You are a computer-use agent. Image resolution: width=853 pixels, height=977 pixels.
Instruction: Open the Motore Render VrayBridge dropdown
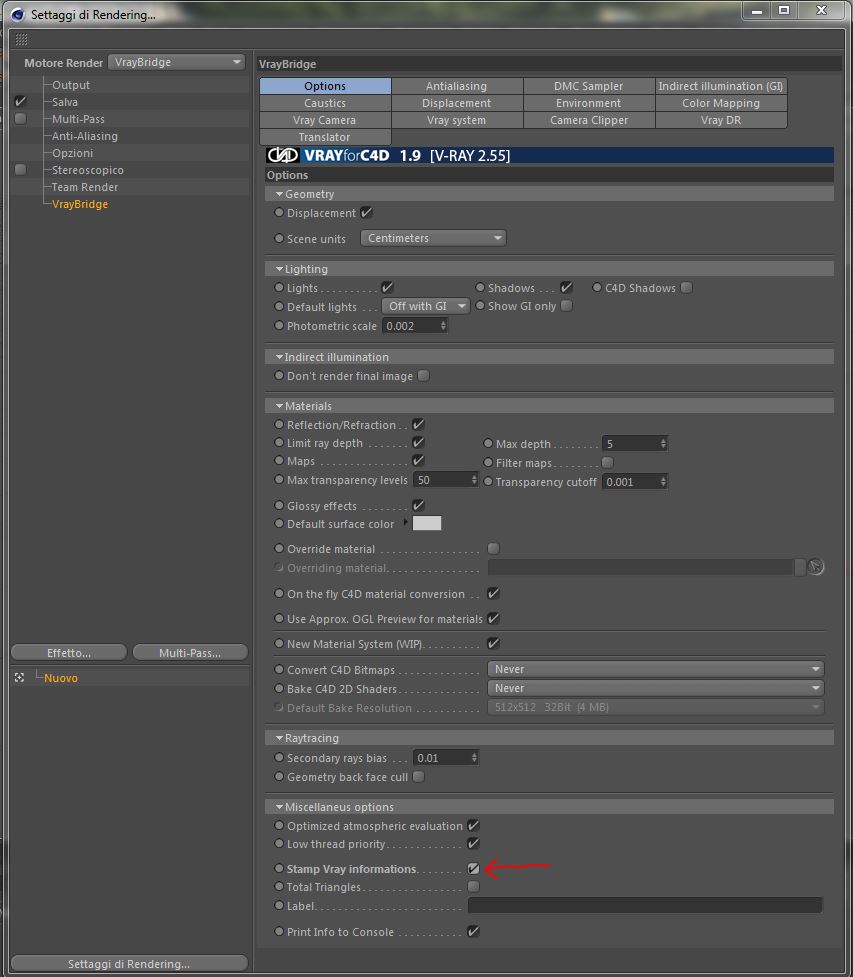click(176, 62)
